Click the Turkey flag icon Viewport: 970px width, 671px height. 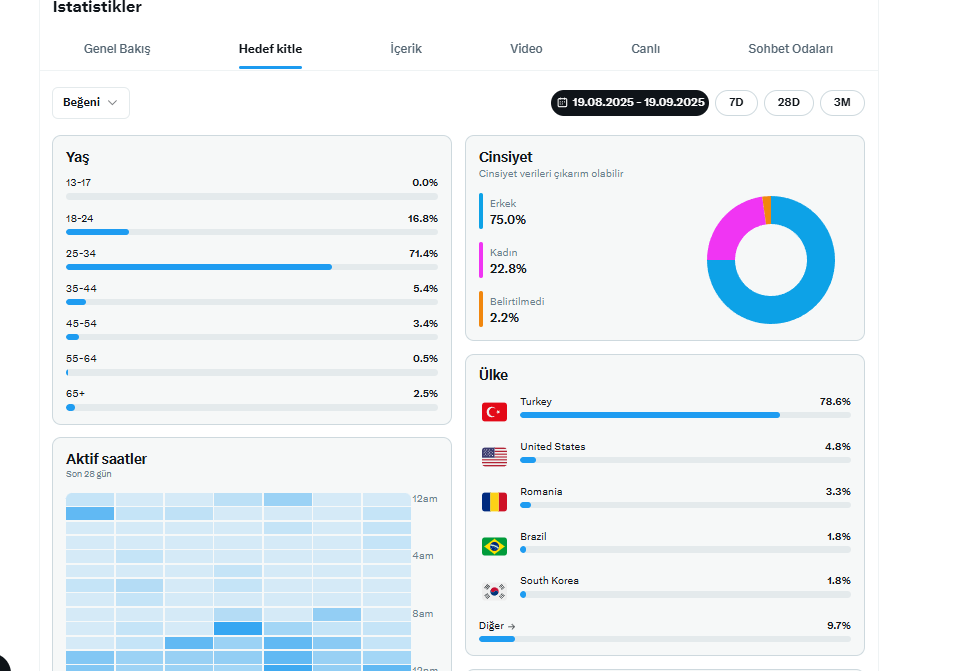pyautogui.click(x=494, y=412)
